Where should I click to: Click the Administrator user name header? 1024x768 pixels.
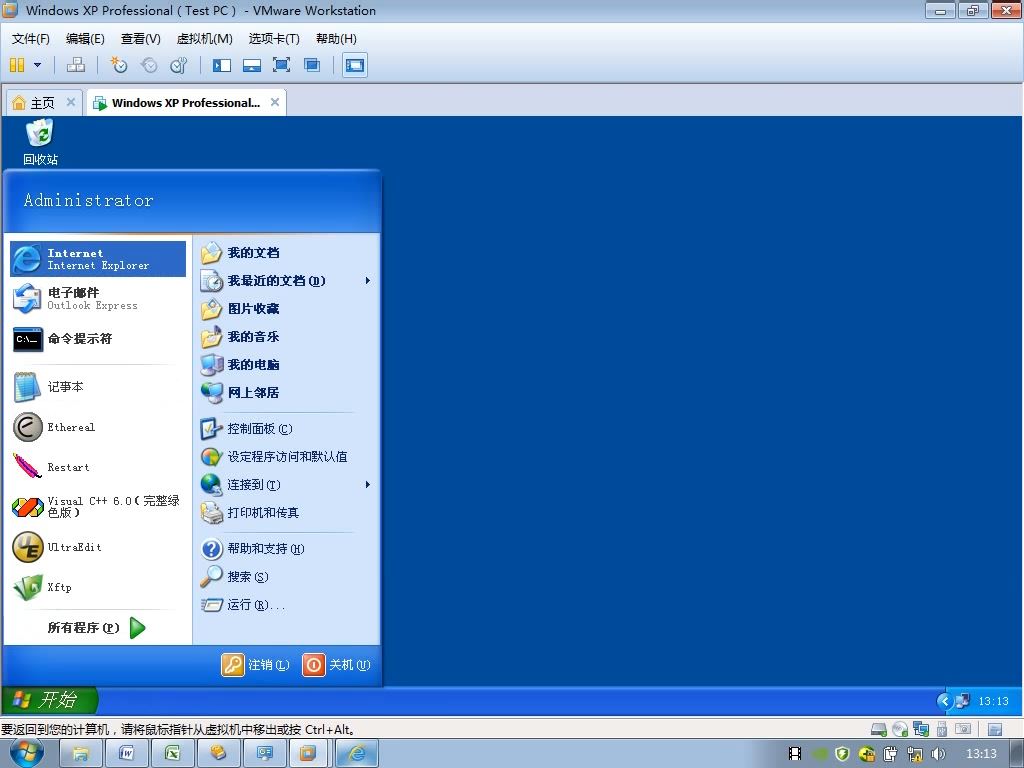point(88,200)
